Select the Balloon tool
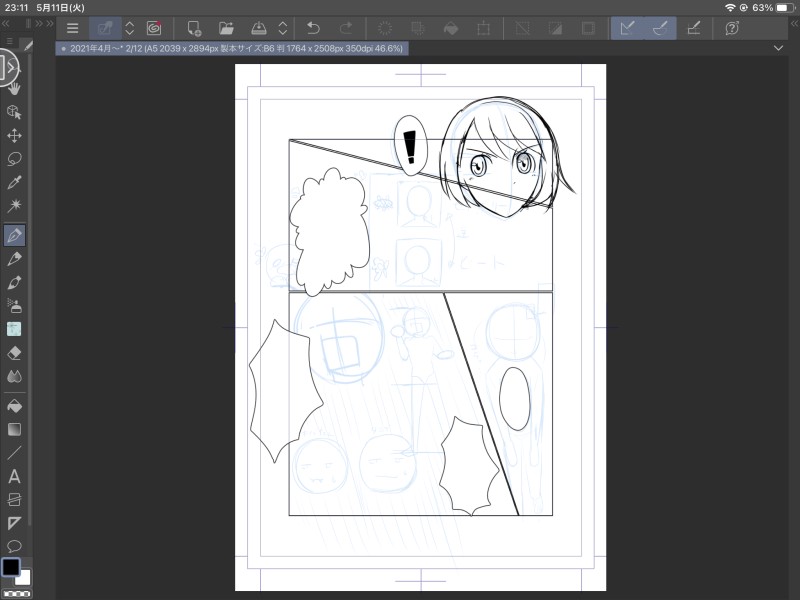The height and width of the screenshot is (600, 800). click(x=14, y=546)
